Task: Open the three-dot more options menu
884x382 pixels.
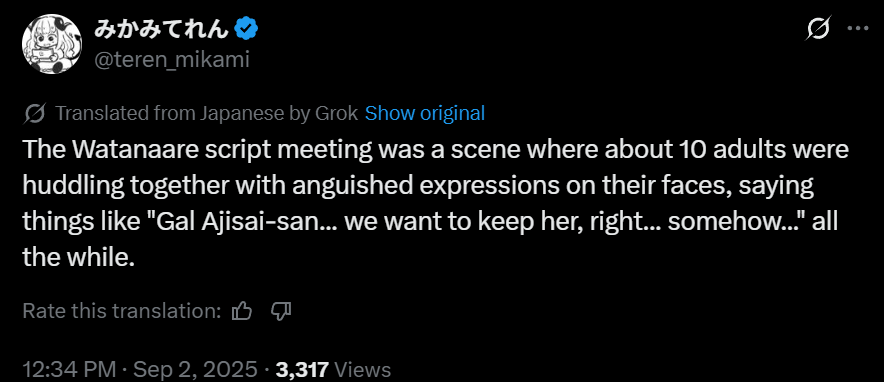Action: pyautogui.click(x=858, y=28)
